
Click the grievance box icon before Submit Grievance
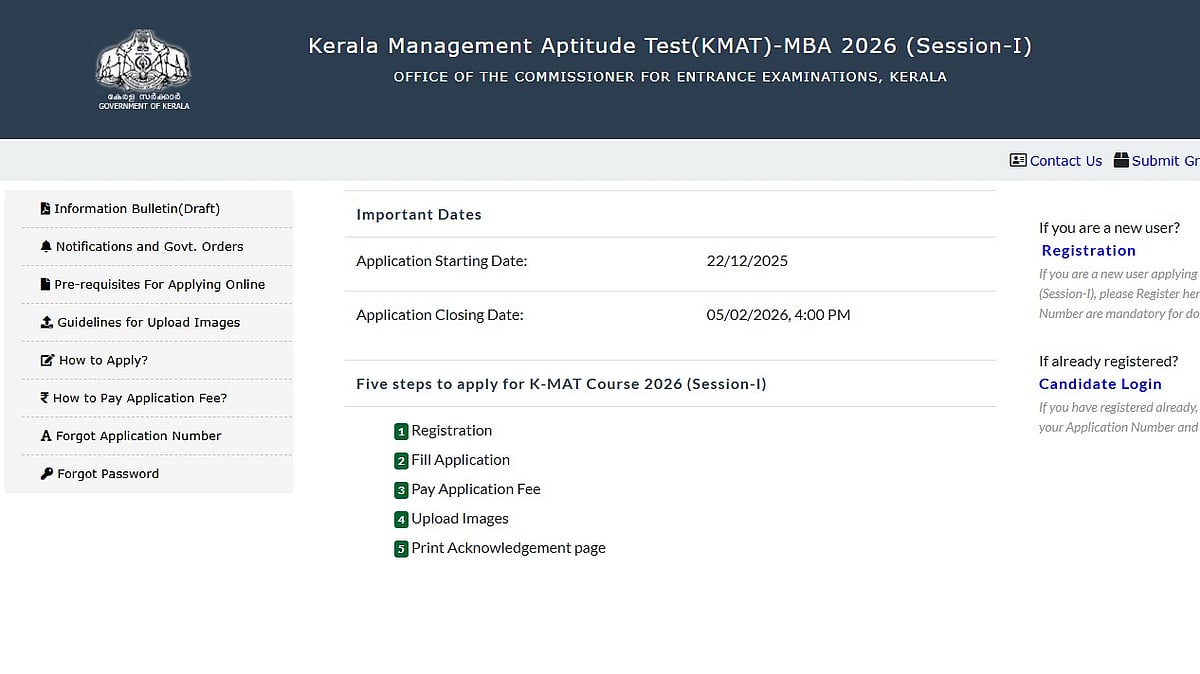point(1121,159)
